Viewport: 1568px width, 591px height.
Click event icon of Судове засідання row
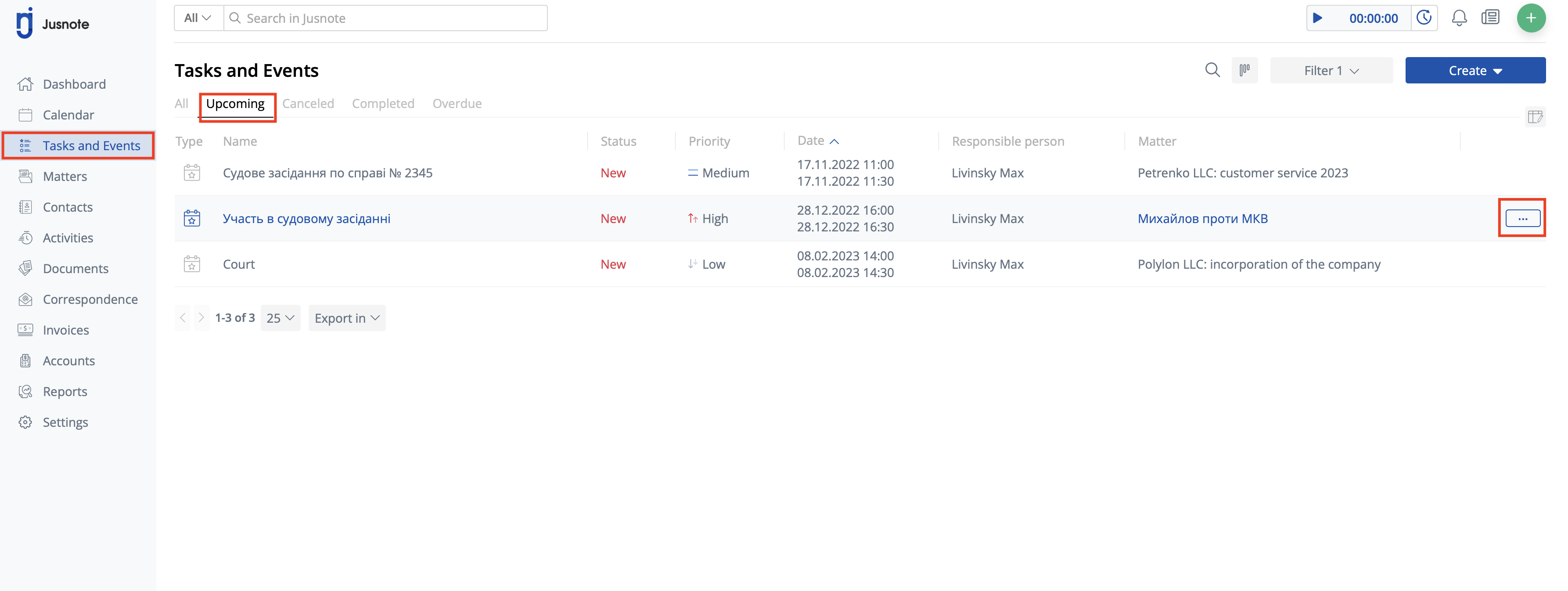pos(192,172)
